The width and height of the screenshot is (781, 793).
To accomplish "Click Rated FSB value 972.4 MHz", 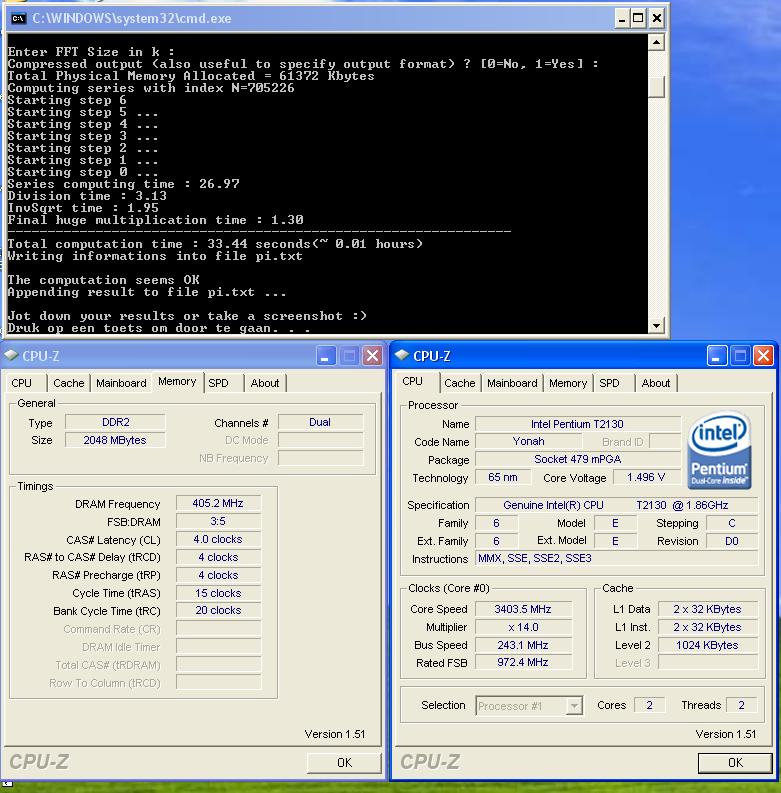I will 523,662.
